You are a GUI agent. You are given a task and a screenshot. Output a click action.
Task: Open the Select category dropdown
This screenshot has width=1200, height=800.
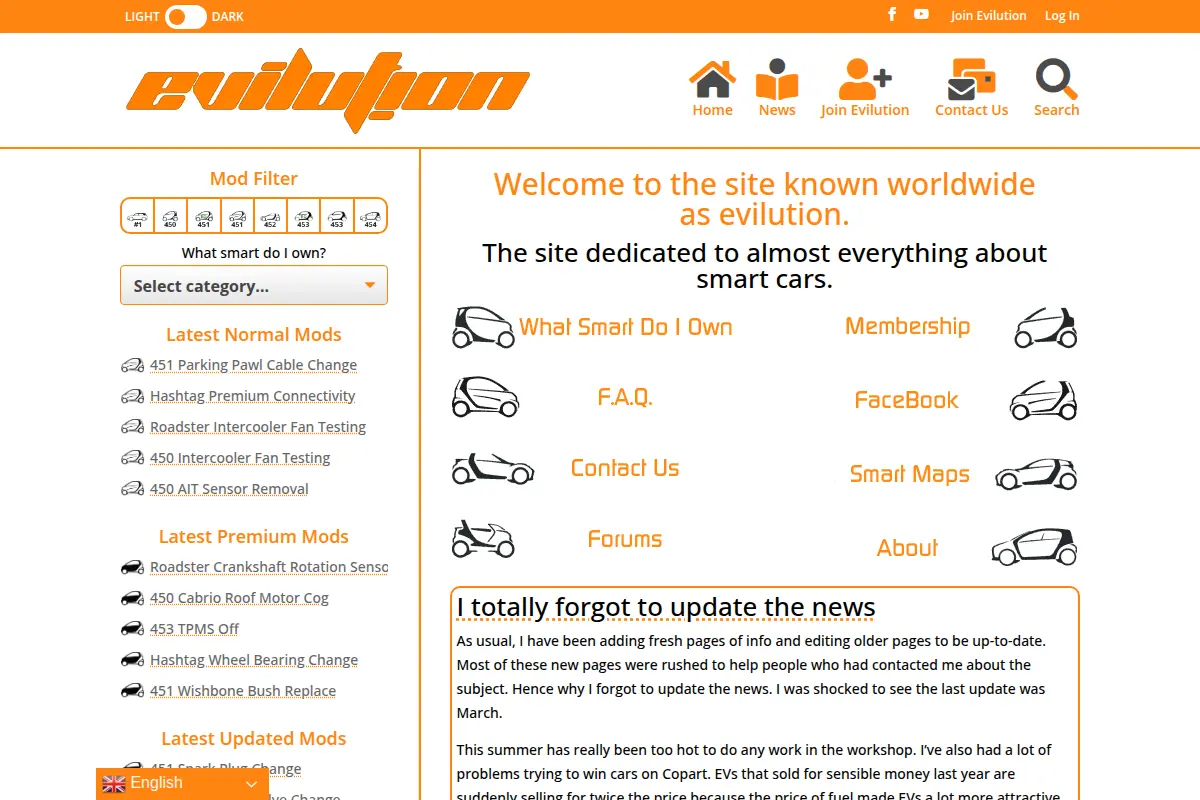pyautogui.click(x=254, y=285)
